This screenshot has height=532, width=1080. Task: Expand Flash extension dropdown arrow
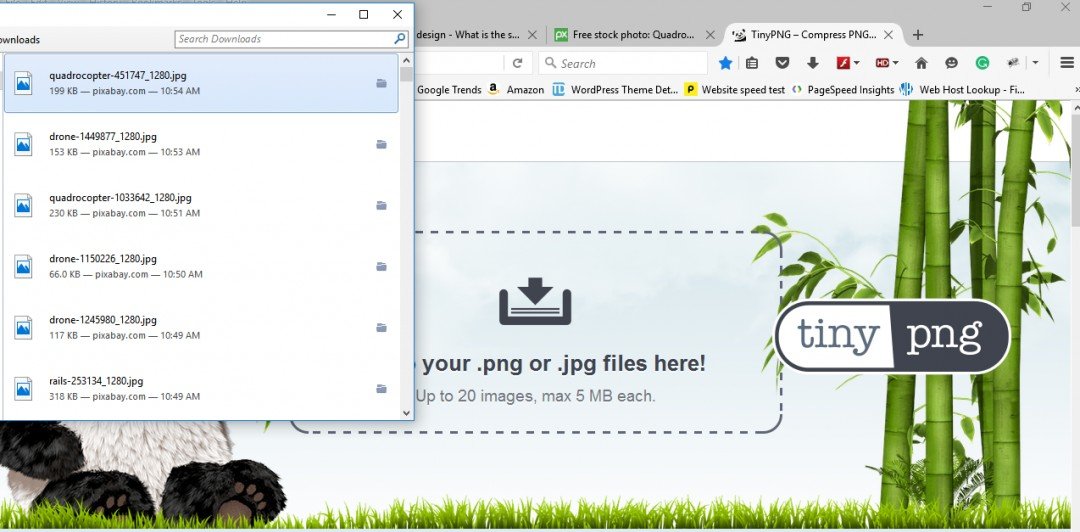[x=857, y=63]
